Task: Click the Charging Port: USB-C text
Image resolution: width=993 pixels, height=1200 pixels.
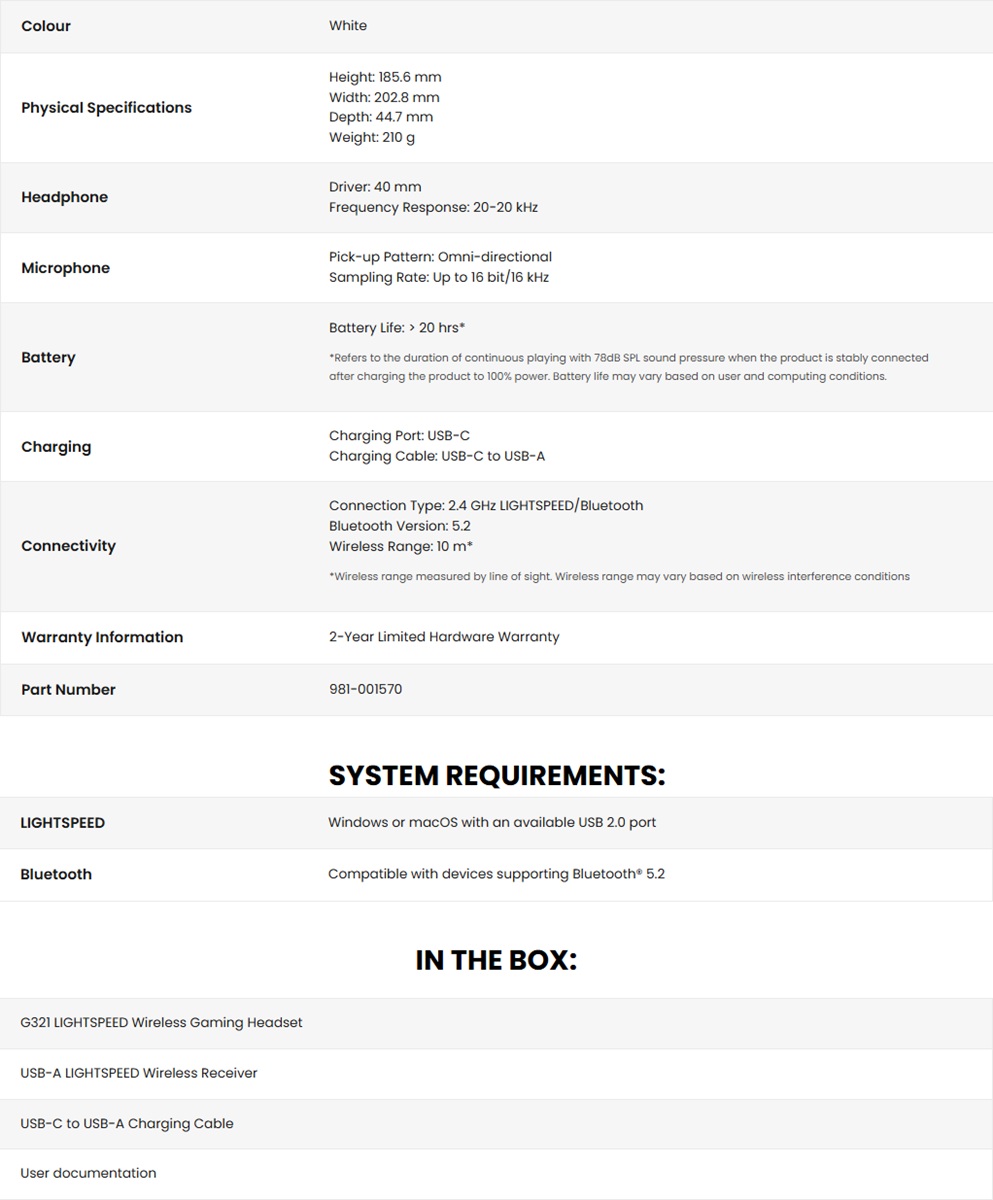Action: 399,436
